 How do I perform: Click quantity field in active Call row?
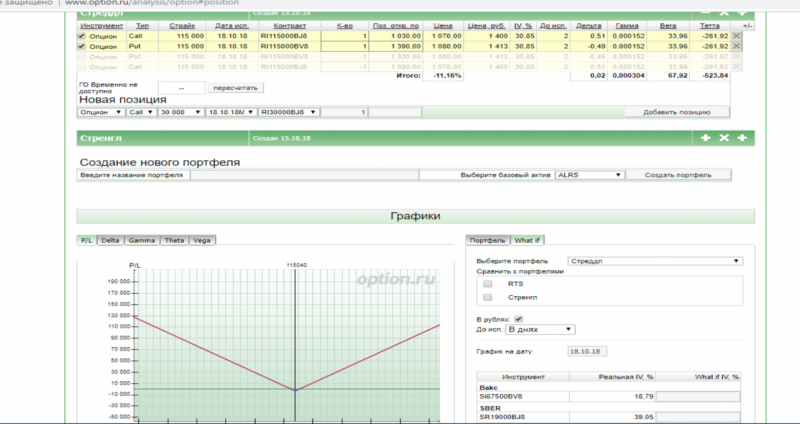(344, 36)
